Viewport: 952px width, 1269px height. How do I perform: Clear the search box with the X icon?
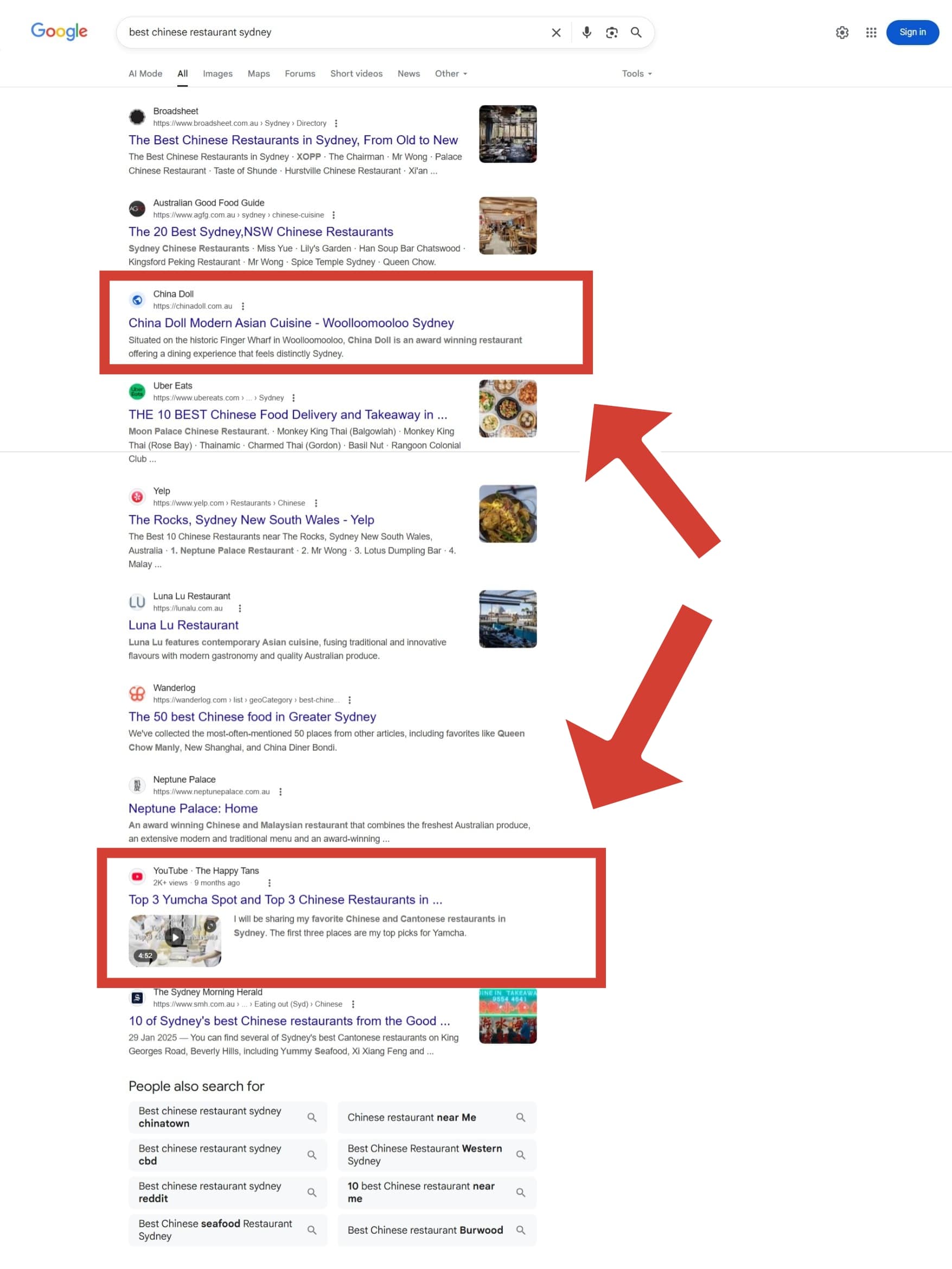[x=555, y=33]
